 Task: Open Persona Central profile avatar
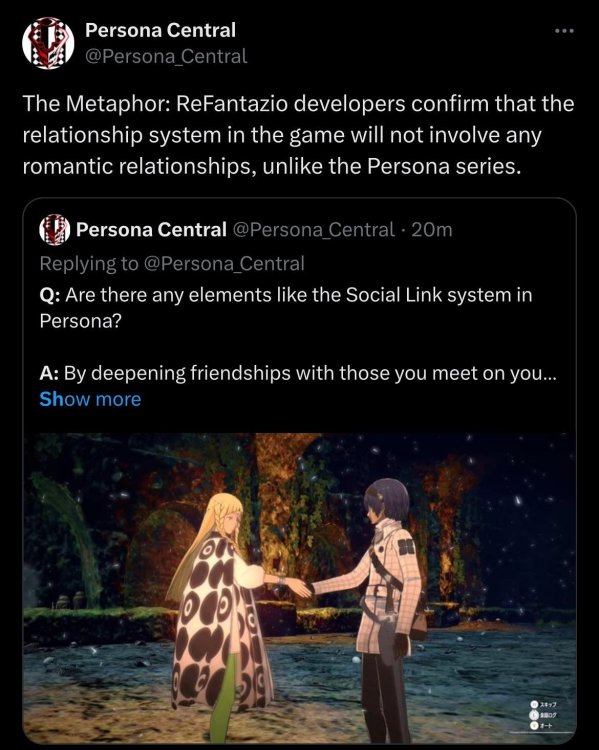(48, 43)
